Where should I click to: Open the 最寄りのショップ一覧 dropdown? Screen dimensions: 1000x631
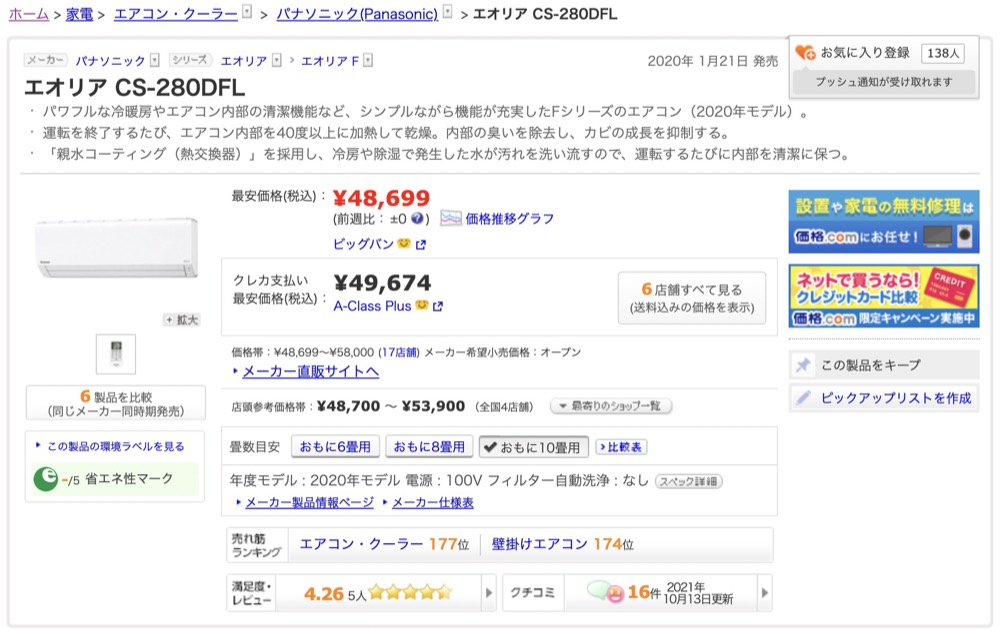610,407
